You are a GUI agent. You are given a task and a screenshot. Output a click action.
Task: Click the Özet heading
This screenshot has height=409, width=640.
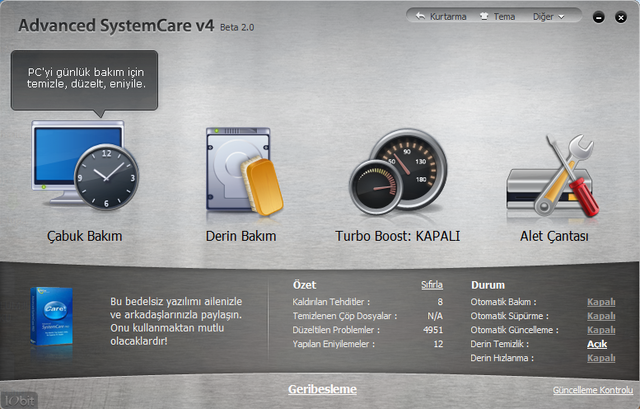pyautogui.click(x=304, y=285)
